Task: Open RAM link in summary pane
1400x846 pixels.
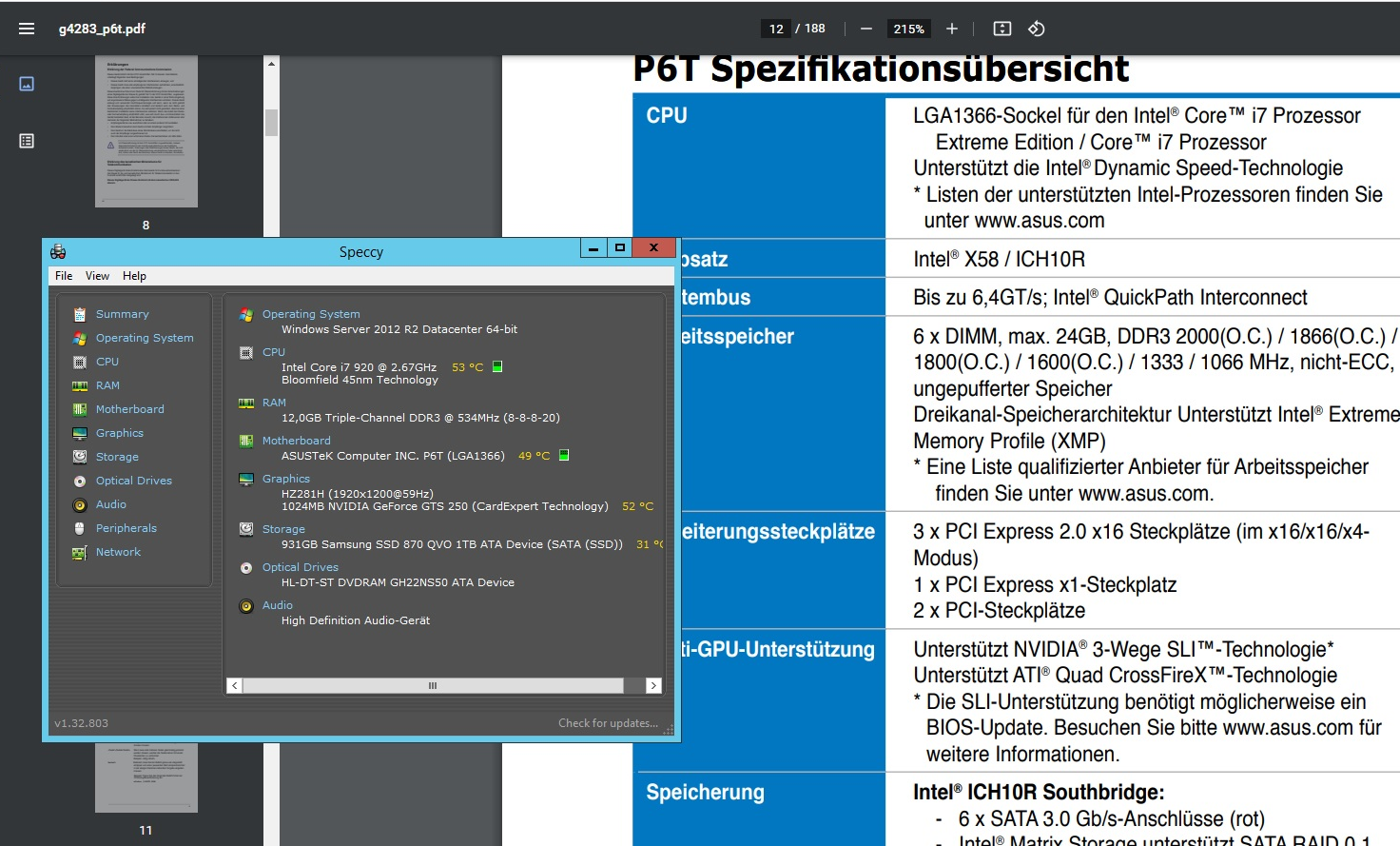Action: (274, 403)
